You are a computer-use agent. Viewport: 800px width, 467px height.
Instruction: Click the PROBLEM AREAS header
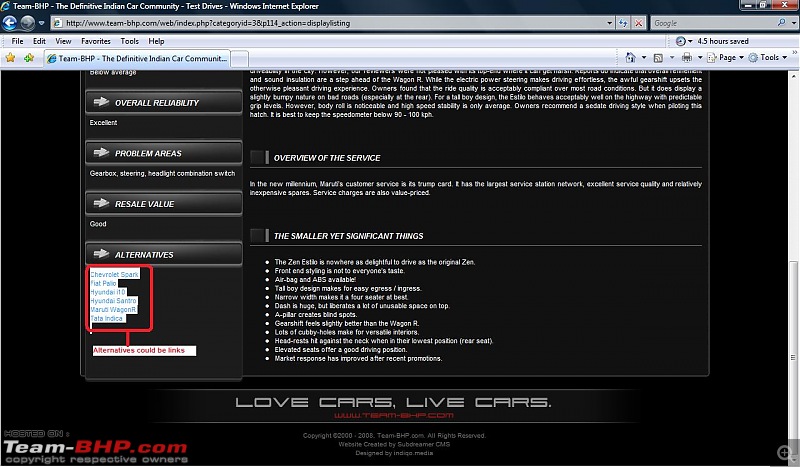pyautogui.click(x=164, y=153)
